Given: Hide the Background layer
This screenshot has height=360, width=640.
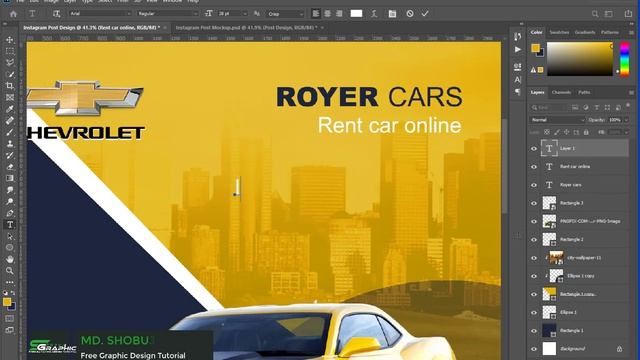Looking at the screenshot, I should (x=534, y=349).
